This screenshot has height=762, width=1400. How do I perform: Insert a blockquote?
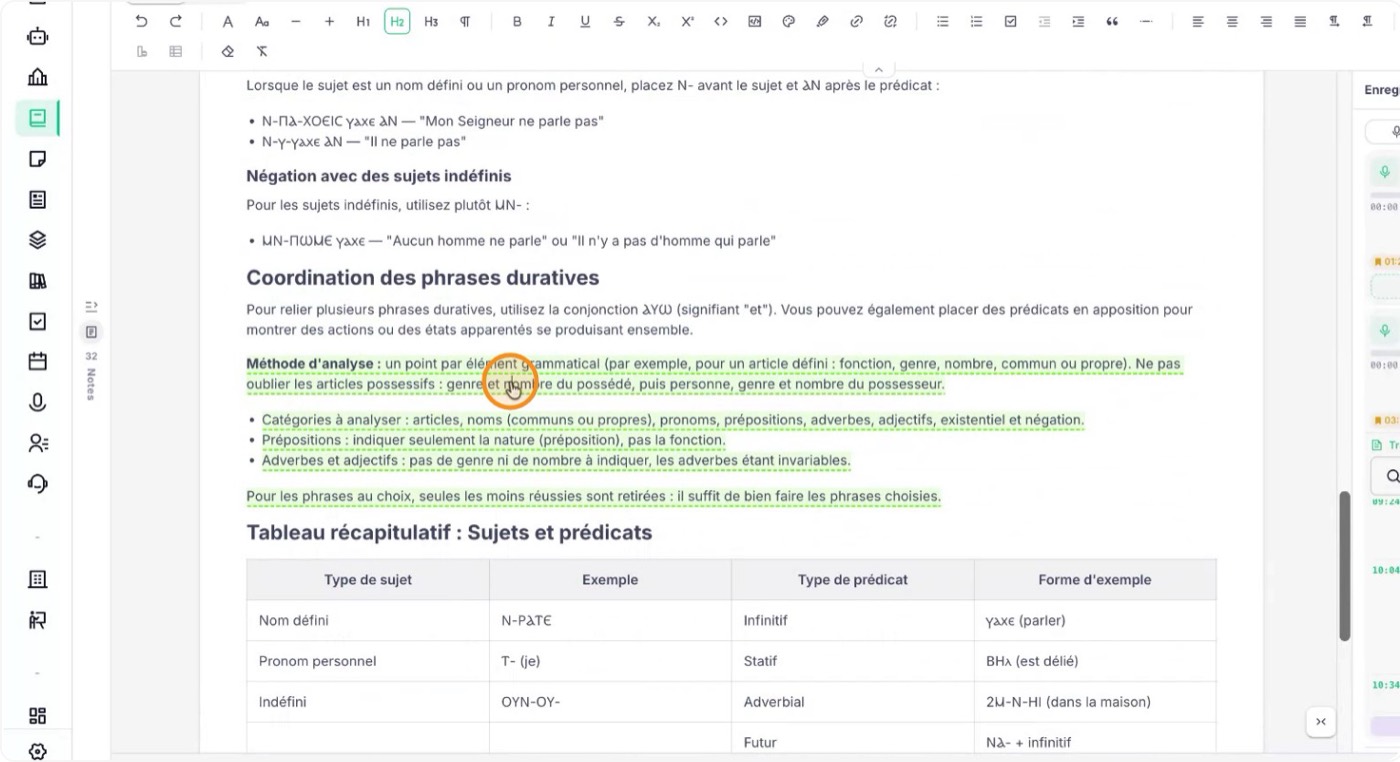pyautogui.click(x=1112, y=22)
